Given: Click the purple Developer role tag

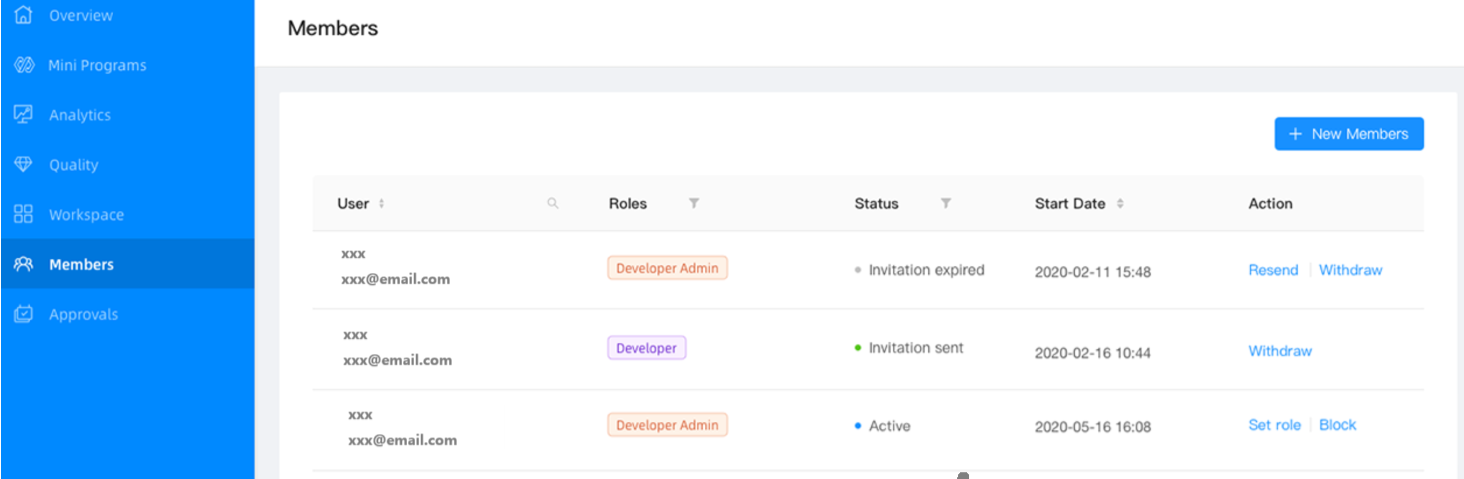Looking at the screenshot, I should coord(646,348).
